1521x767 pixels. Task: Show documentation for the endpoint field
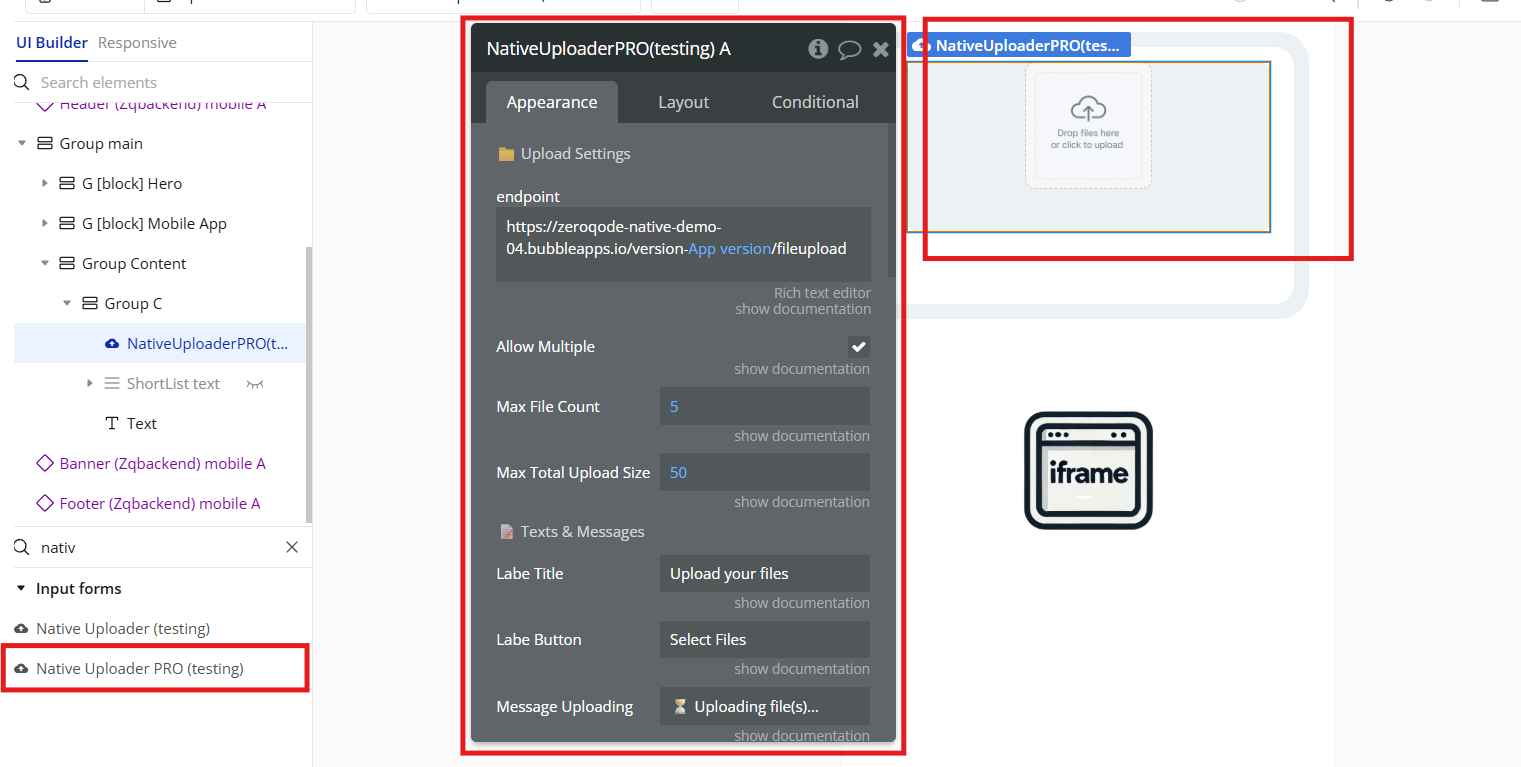803,309
